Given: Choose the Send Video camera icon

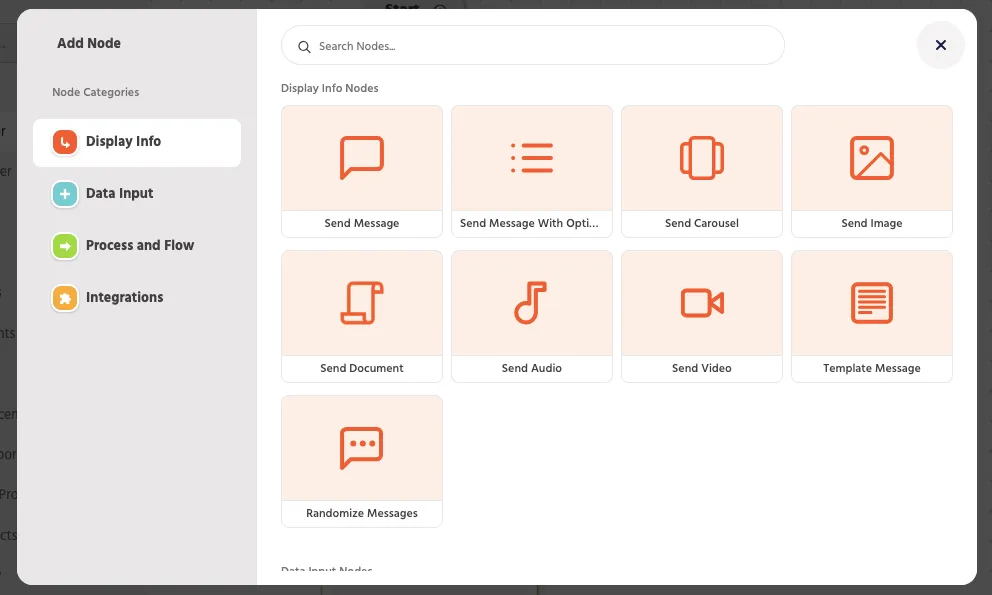Looking at the screenshot, I should (702, 303).
